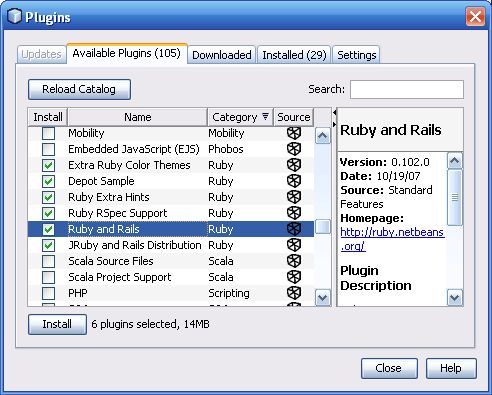Select the Ruby RSpec Support plugin name

(118, 213)
